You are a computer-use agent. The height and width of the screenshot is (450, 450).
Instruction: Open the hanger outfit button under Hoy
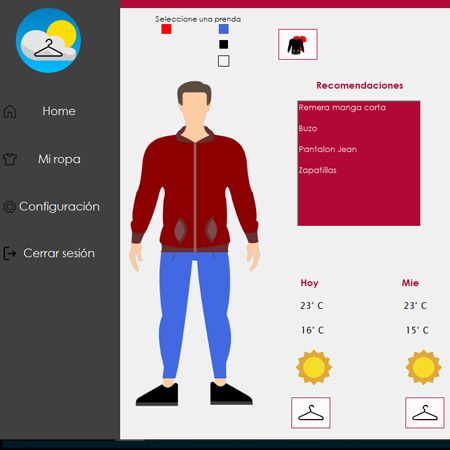tap(311, 413)
